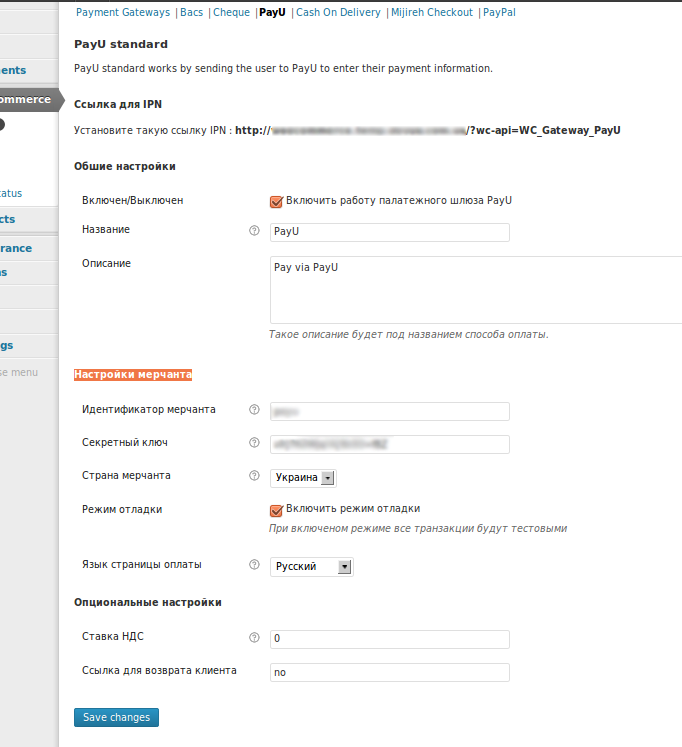The height and width of the screenshot is (747, 682).
Task: Click the Общие настройки section heading
Action: (x=125, y=166)
